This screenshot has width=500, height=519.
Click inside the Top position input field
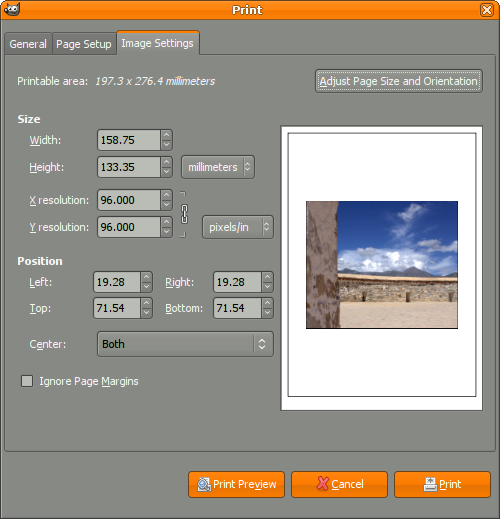tap(117, 308)
